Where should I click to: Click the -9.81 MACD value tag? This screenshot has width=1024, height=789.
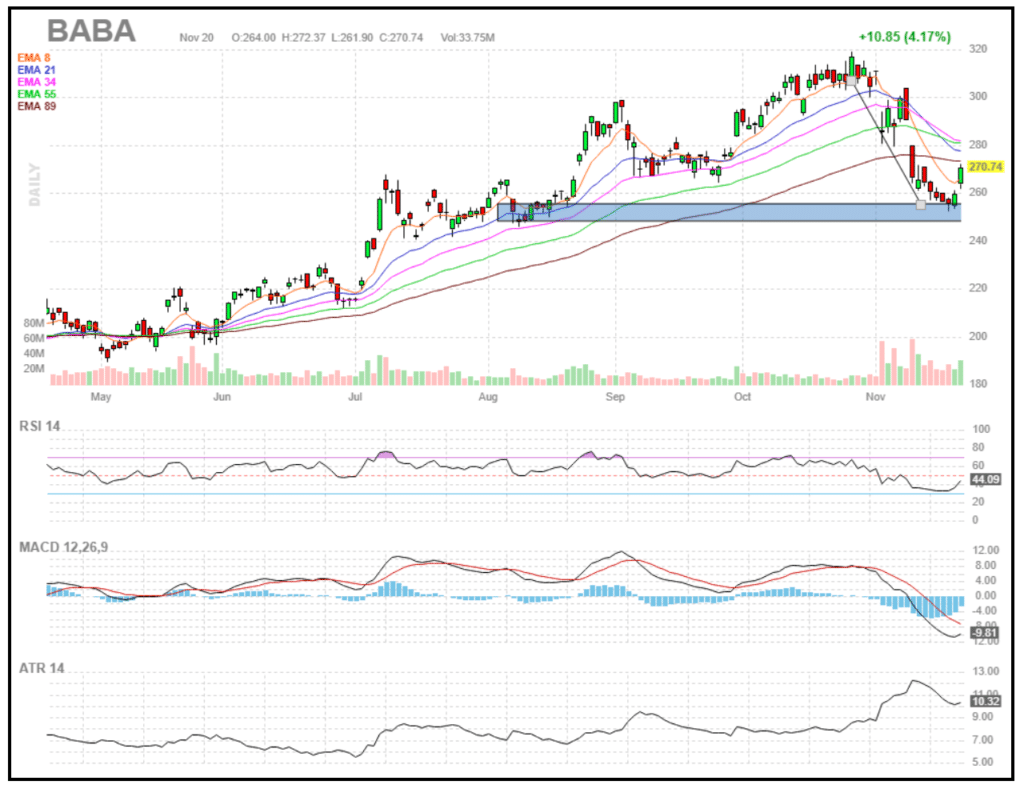coord(984,632)
